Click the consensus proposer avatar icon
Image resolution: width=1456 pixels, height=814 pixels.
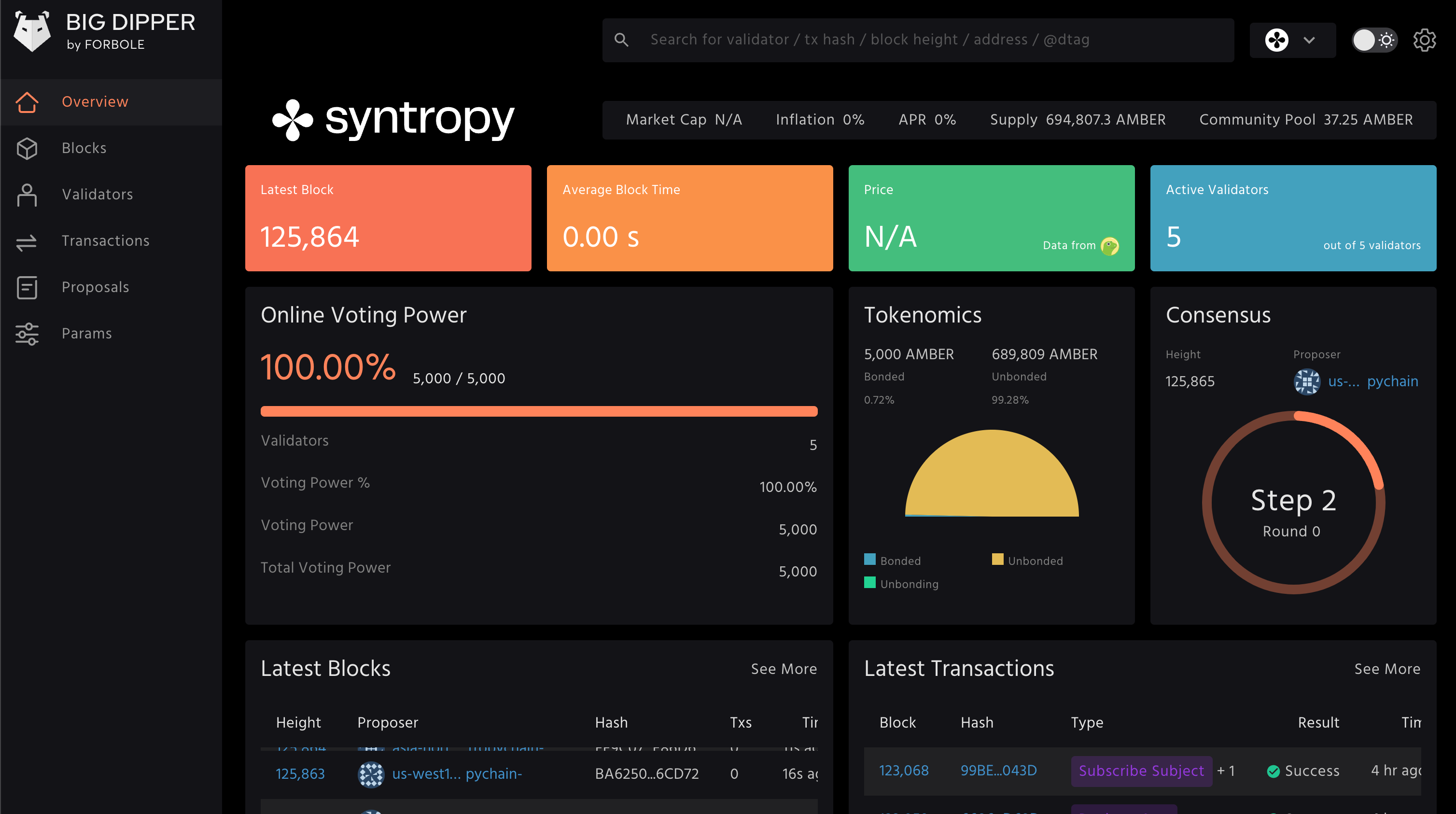click(1307, 381)
